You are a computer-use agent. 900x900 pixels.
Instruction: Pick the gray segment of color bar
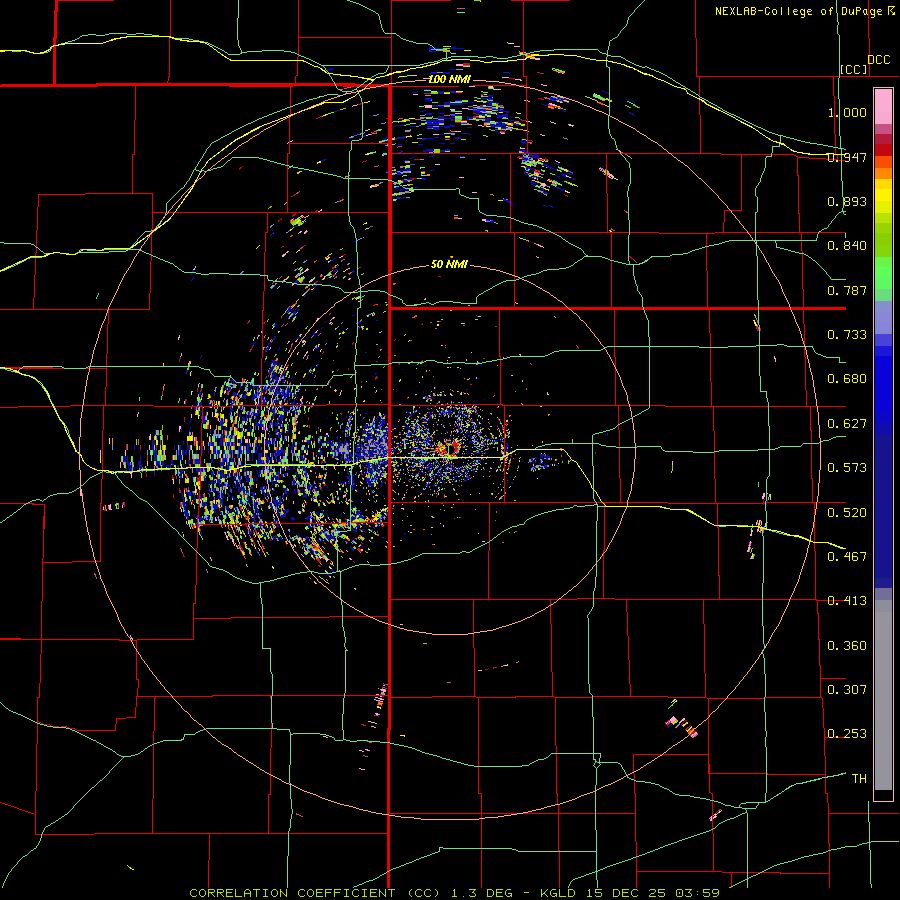coord(883,695)
